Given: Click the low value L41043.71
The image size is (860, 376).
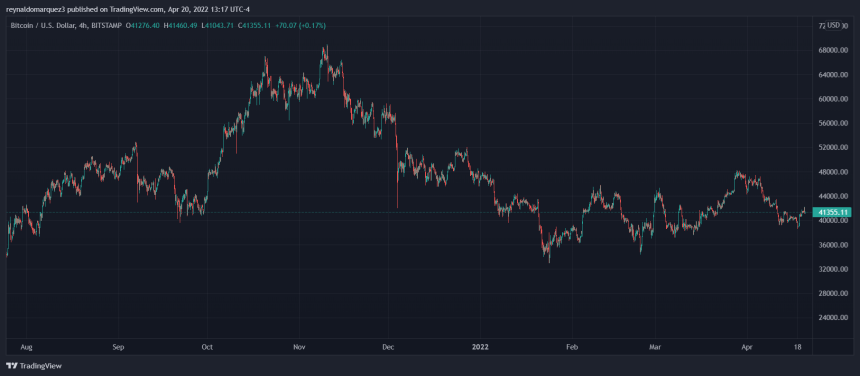Looking at the screenshot, I should [217, 25].
